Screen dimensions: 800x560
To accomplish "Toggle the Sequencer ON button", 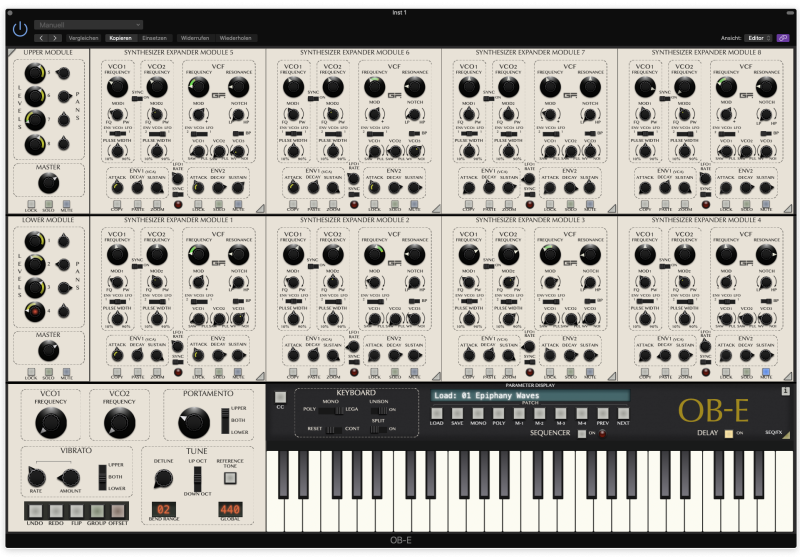I will 582,434.
